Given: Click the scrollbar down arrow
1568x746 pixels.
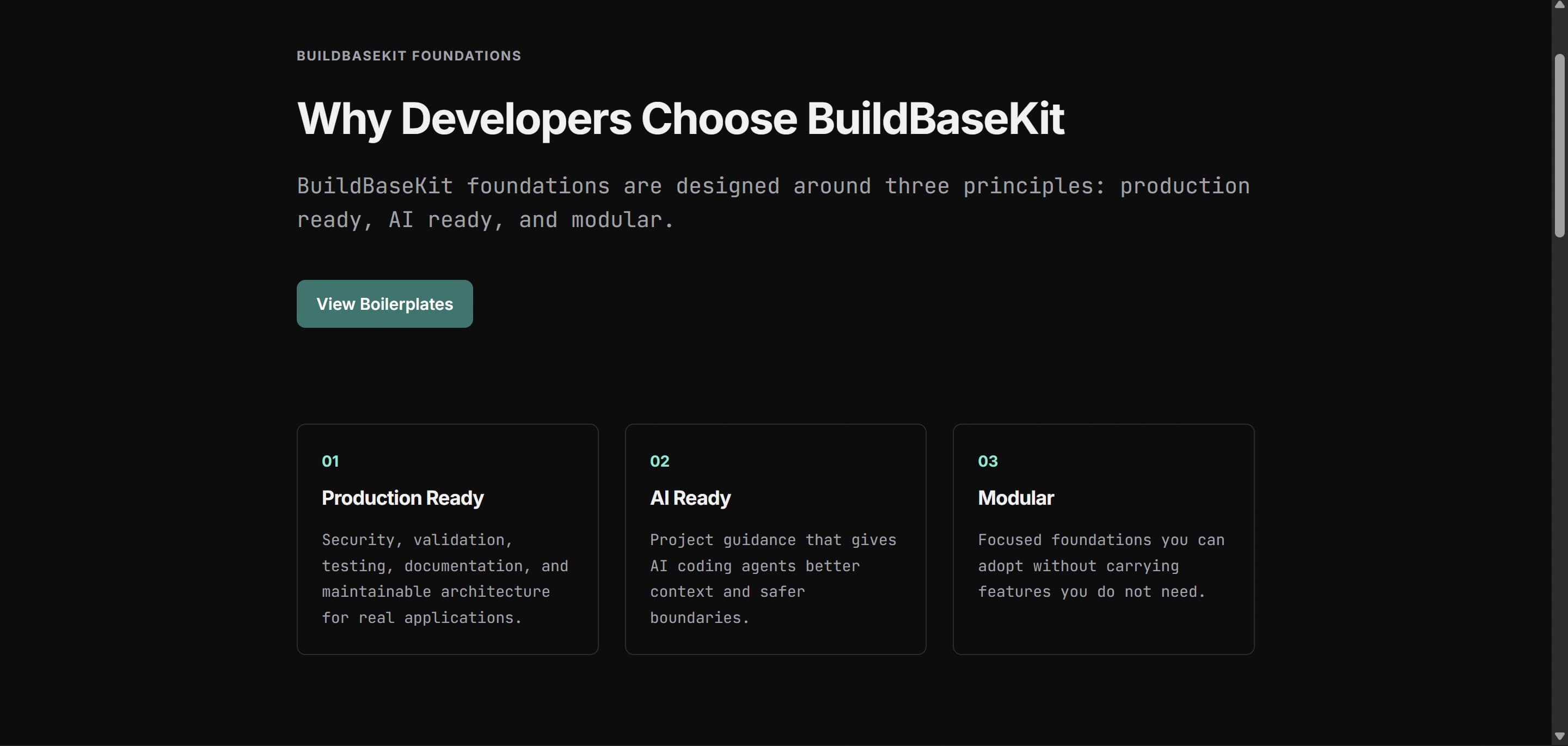Looking at the screenshot, I should (x=1559, y=737).
